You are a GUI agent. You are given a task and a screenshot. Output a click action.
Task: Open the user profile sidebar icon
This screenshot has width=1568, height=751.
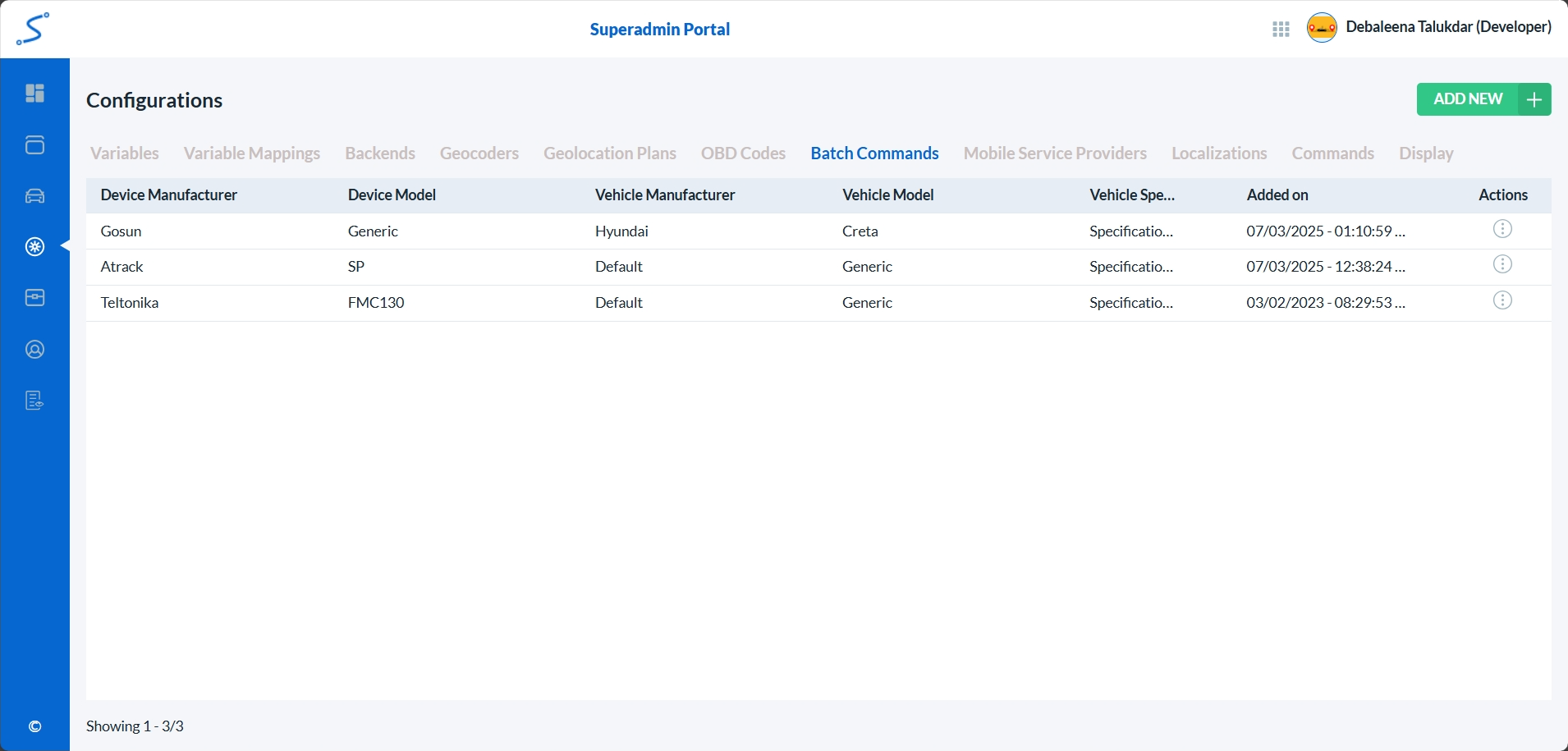pyautogui.click(x=34, y=350)
